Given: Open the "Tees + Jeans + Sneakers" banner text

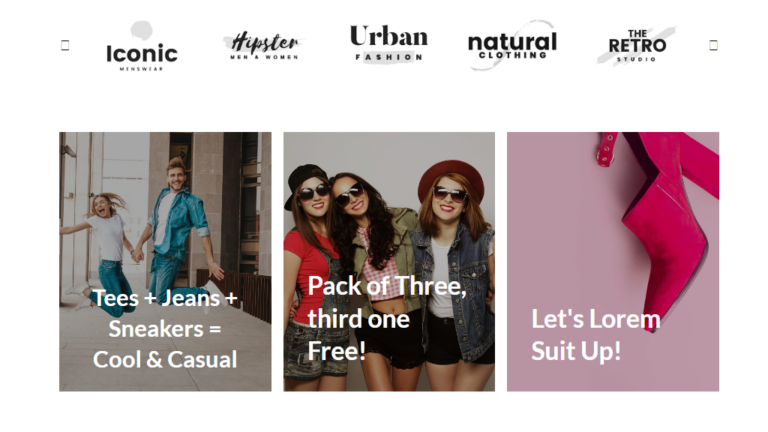Looking at the screenshot, I should click(x=165, y=313).
